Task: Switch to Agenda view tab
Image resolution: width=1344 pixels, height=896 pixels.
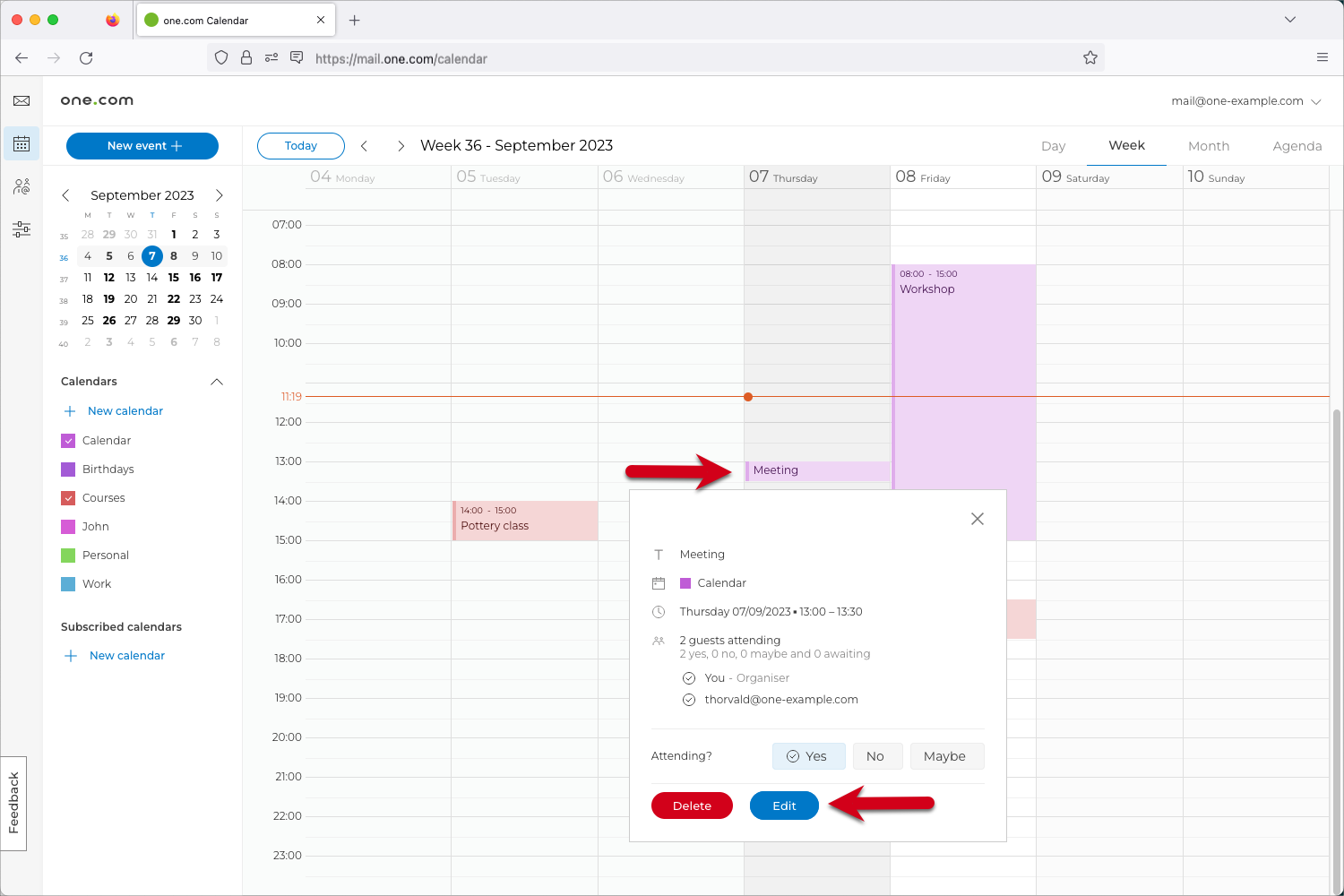Action: pyautogui.click(x=1297, y=146)
